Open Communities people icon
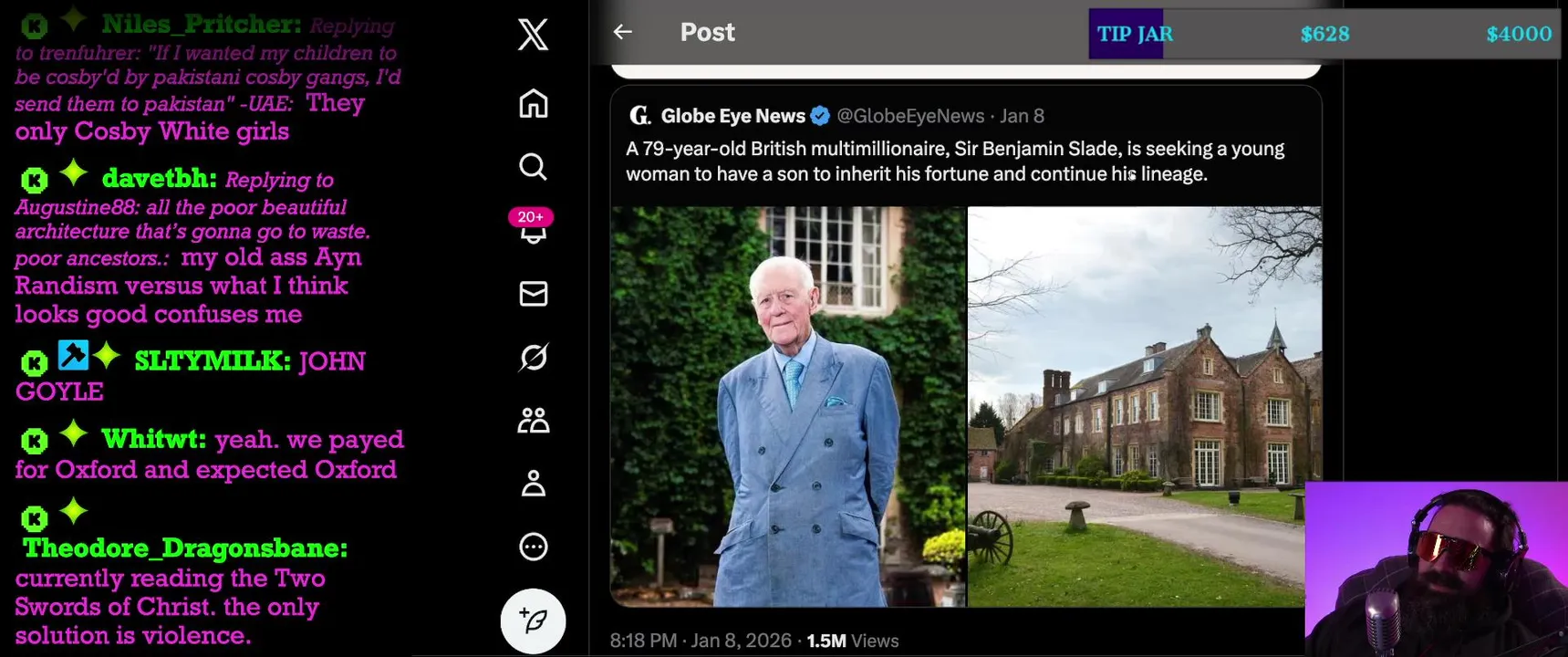Image resolution: width=1568 pixels, height=657 pixels. tap(534, 420)
